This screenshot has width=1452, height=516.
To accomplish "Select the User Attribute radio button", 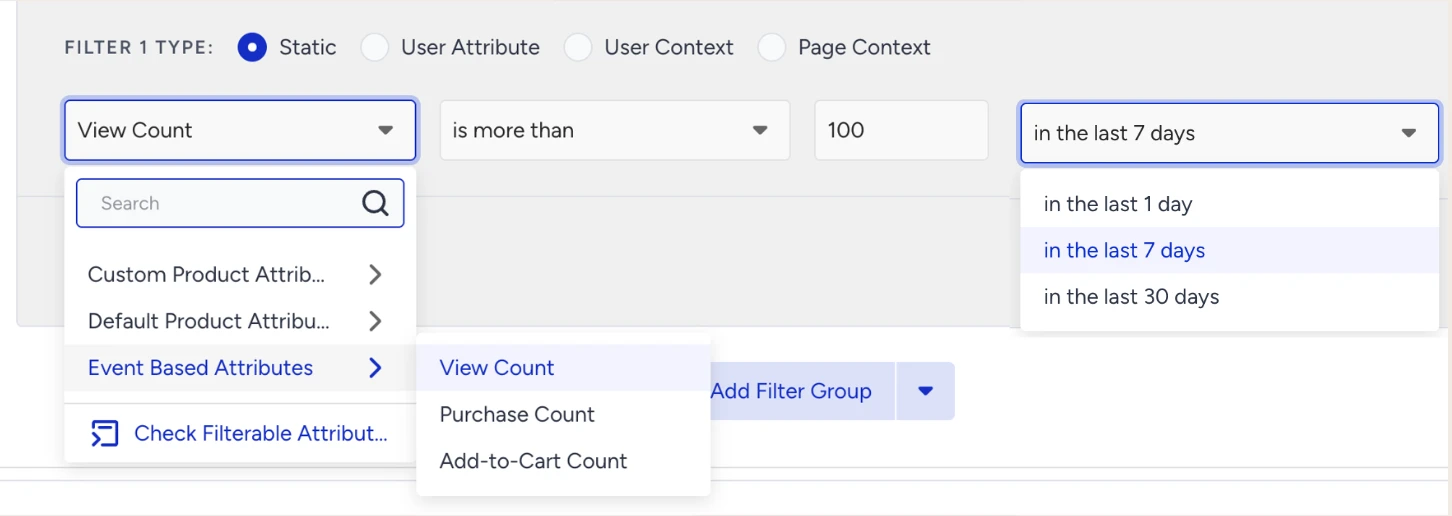I will (x=374, y=47).
